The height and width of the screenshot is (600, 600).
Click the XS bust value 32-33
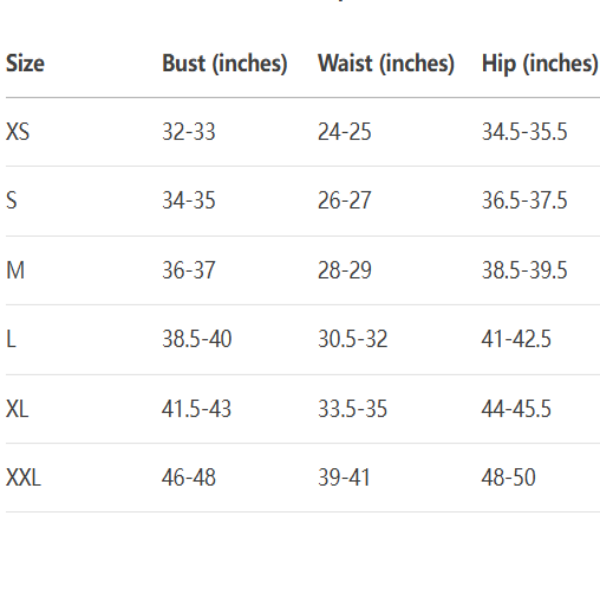[188, 132]
